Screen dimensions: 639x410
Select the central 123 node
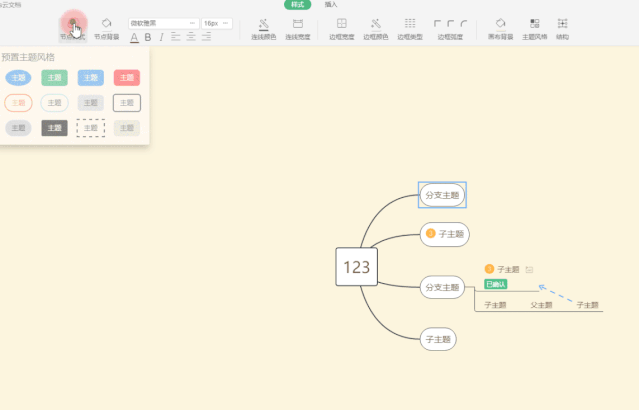coord(357,267)
